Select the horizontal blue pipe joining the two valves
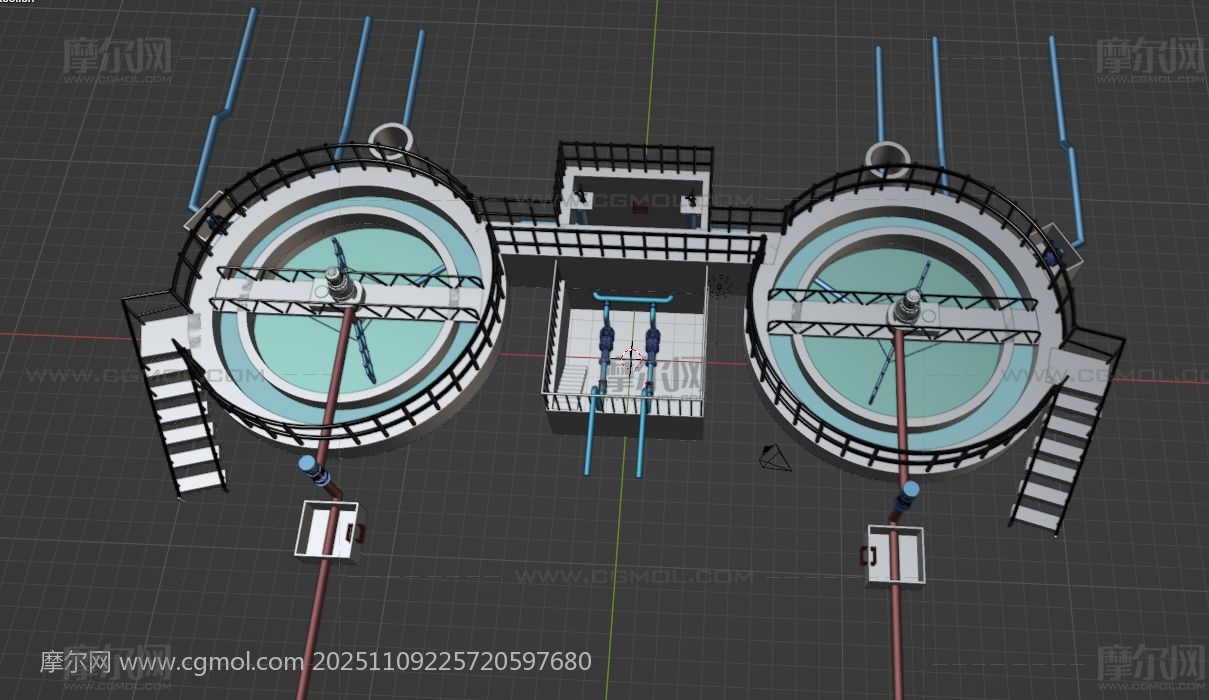The image size is (1209, 700). click(630, 299)
